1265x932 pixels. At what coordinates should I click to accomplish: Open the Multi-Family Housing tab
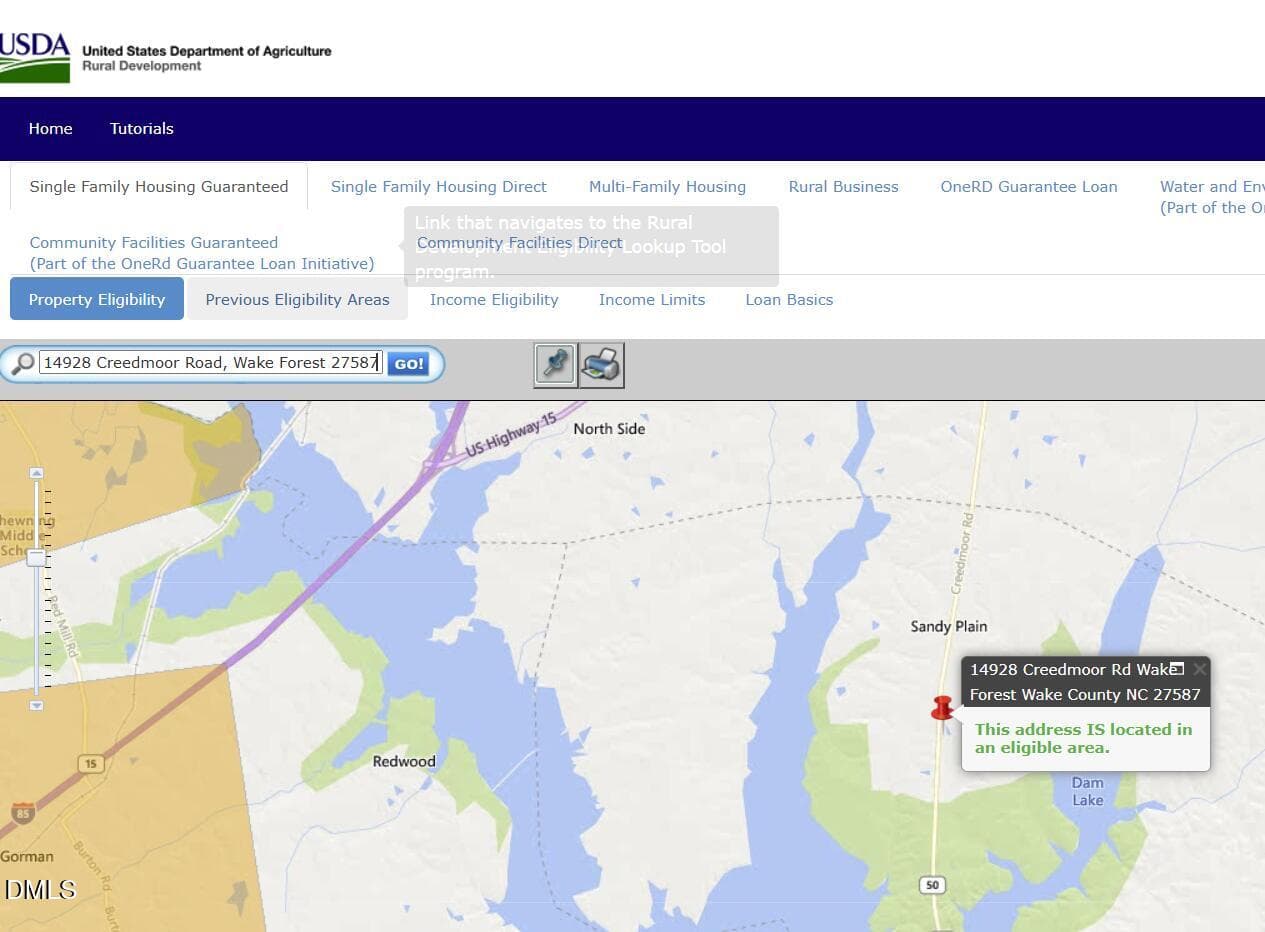[x=667, y=187]
